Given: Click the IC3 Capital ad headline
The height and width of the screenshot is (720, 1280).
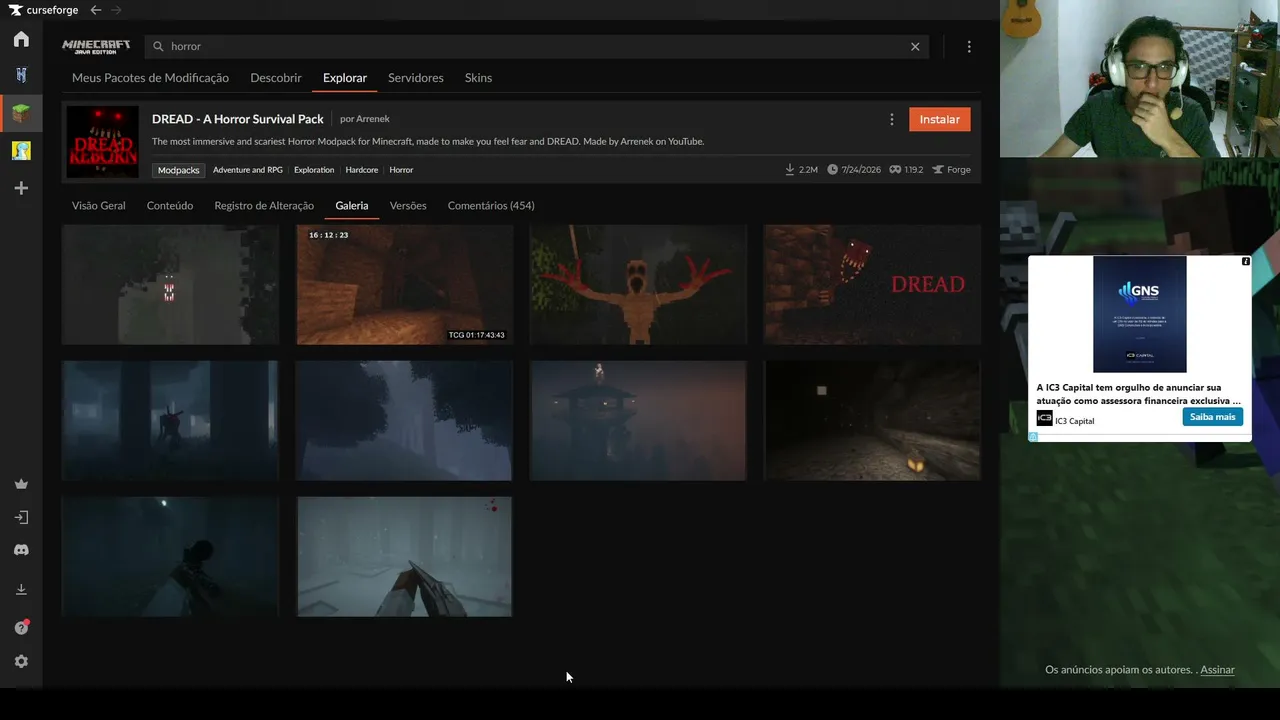Looking at the screenshot, I should [x=1139, y=394].
